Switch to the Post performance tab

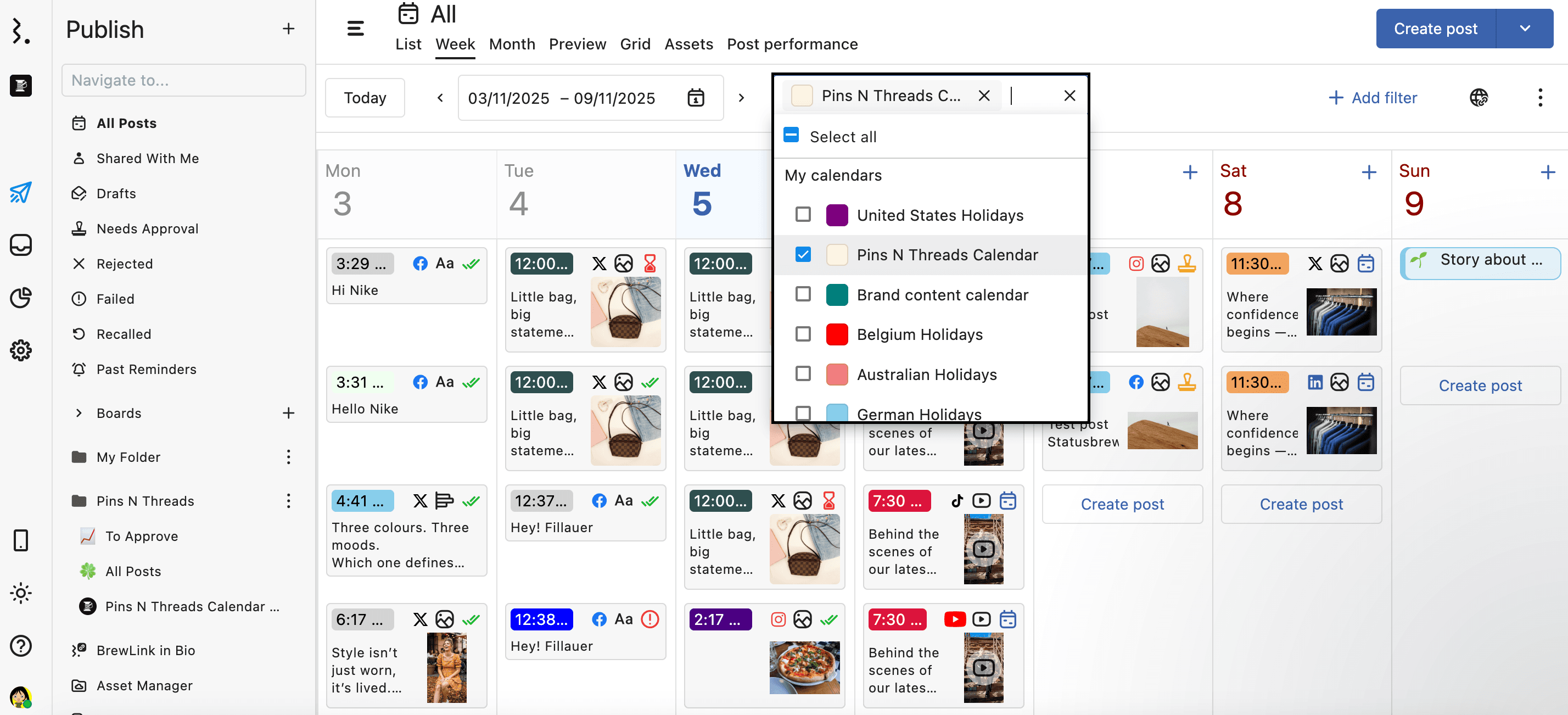[x=792, y=44]
